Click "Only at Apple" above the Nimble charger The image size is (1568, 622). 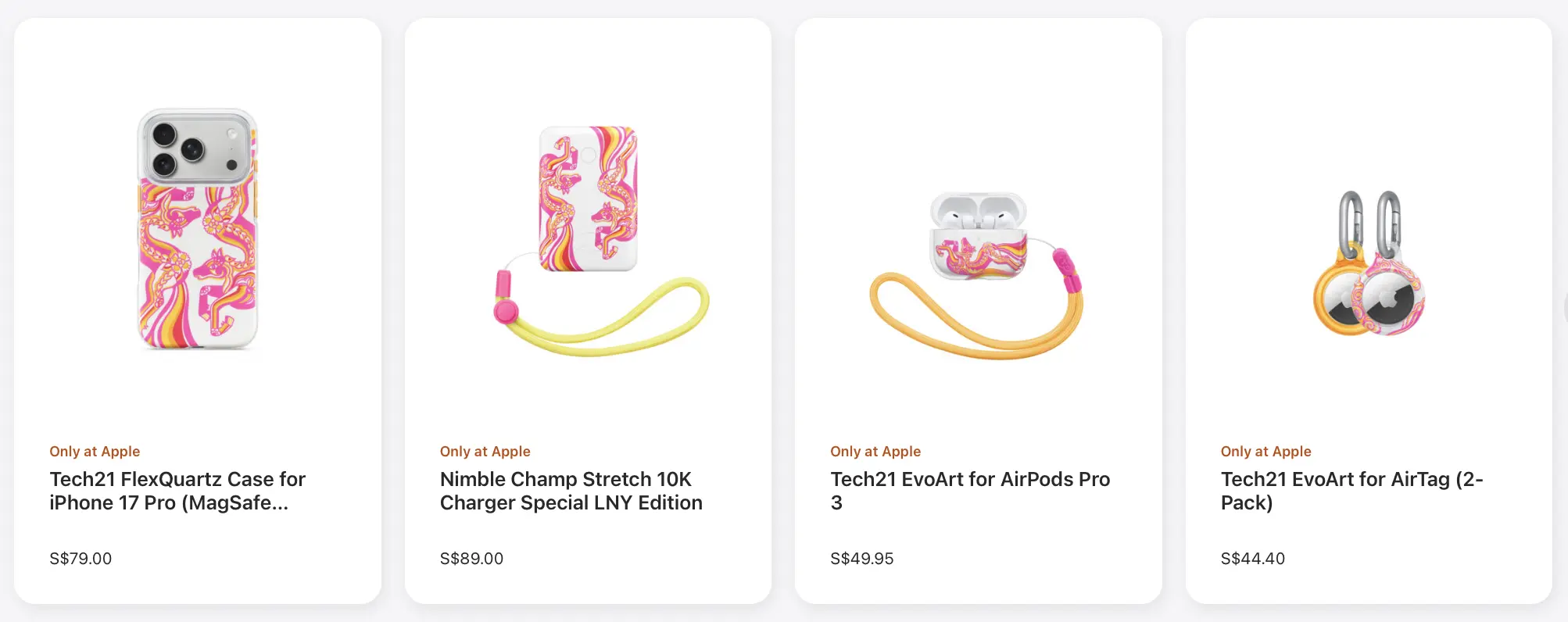click(485, 452)
